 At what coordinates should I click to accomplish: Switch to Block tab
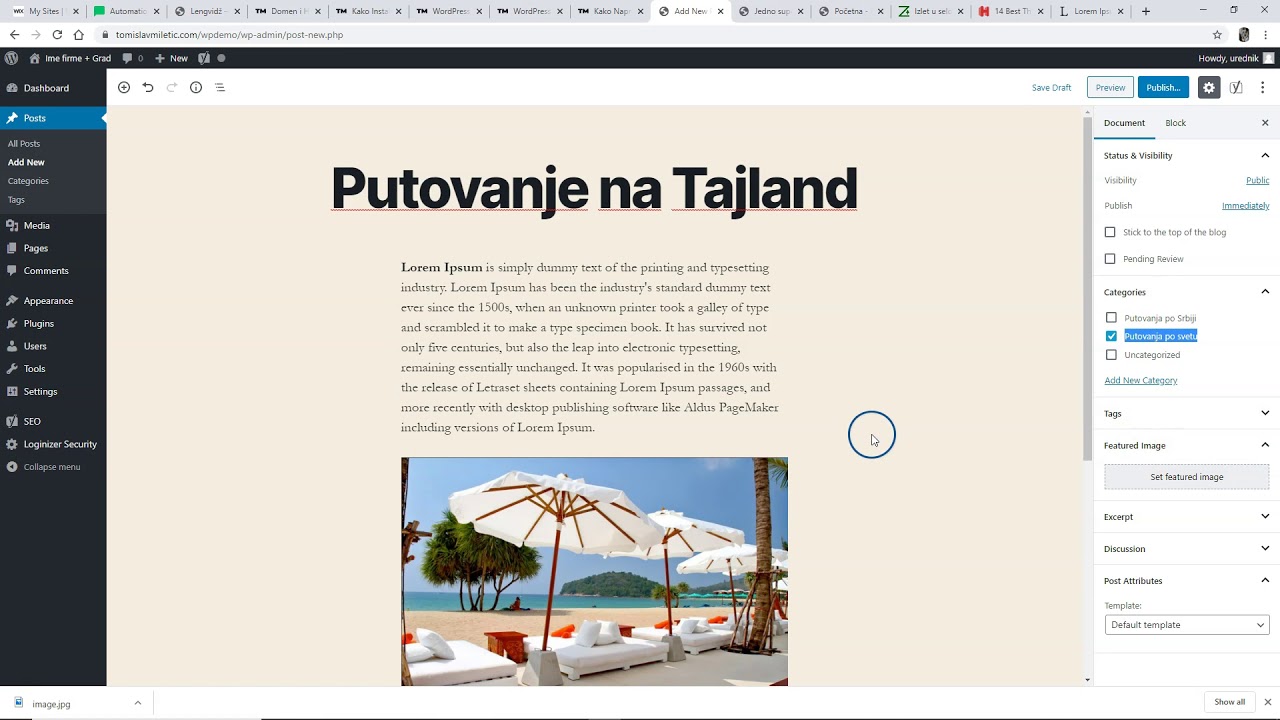pyautogui.click(x=1175, y=123)
